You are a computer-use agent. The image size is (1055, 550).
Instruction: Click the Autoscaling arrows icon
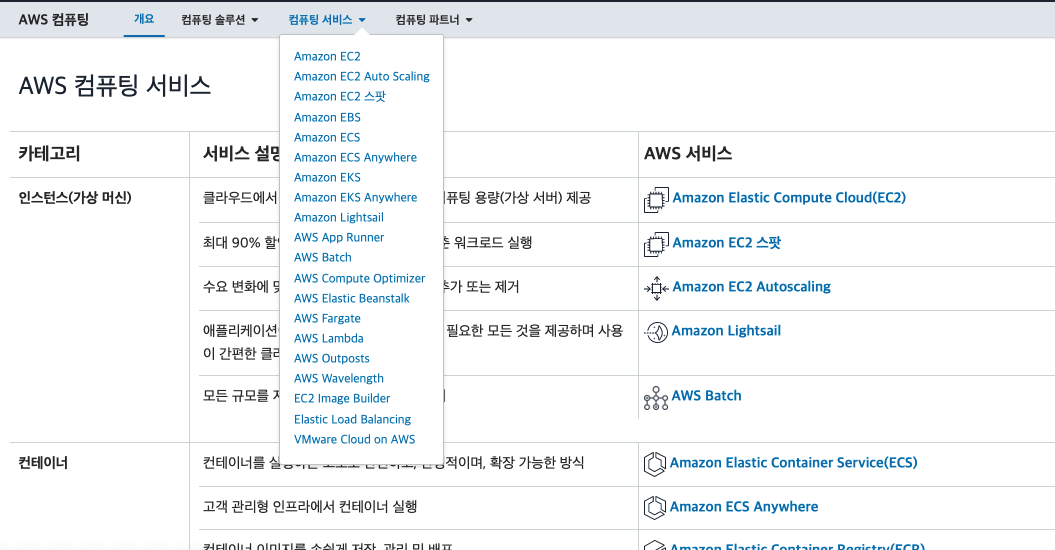pyautogui.click(x=657, y=288)
